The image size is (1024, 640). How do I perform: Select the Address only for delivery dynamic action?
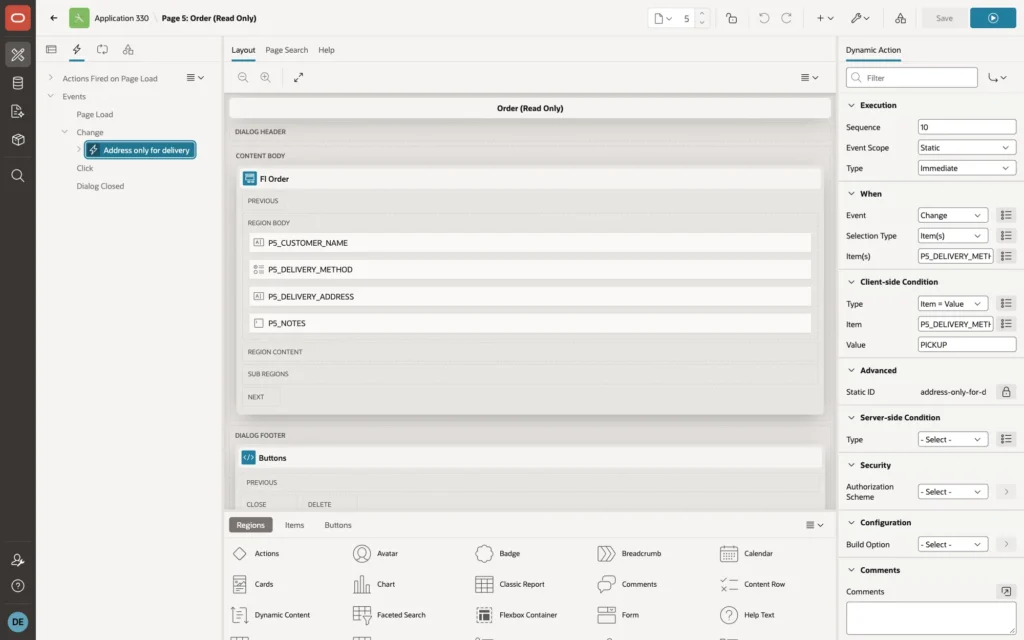(x=140, y=150)
